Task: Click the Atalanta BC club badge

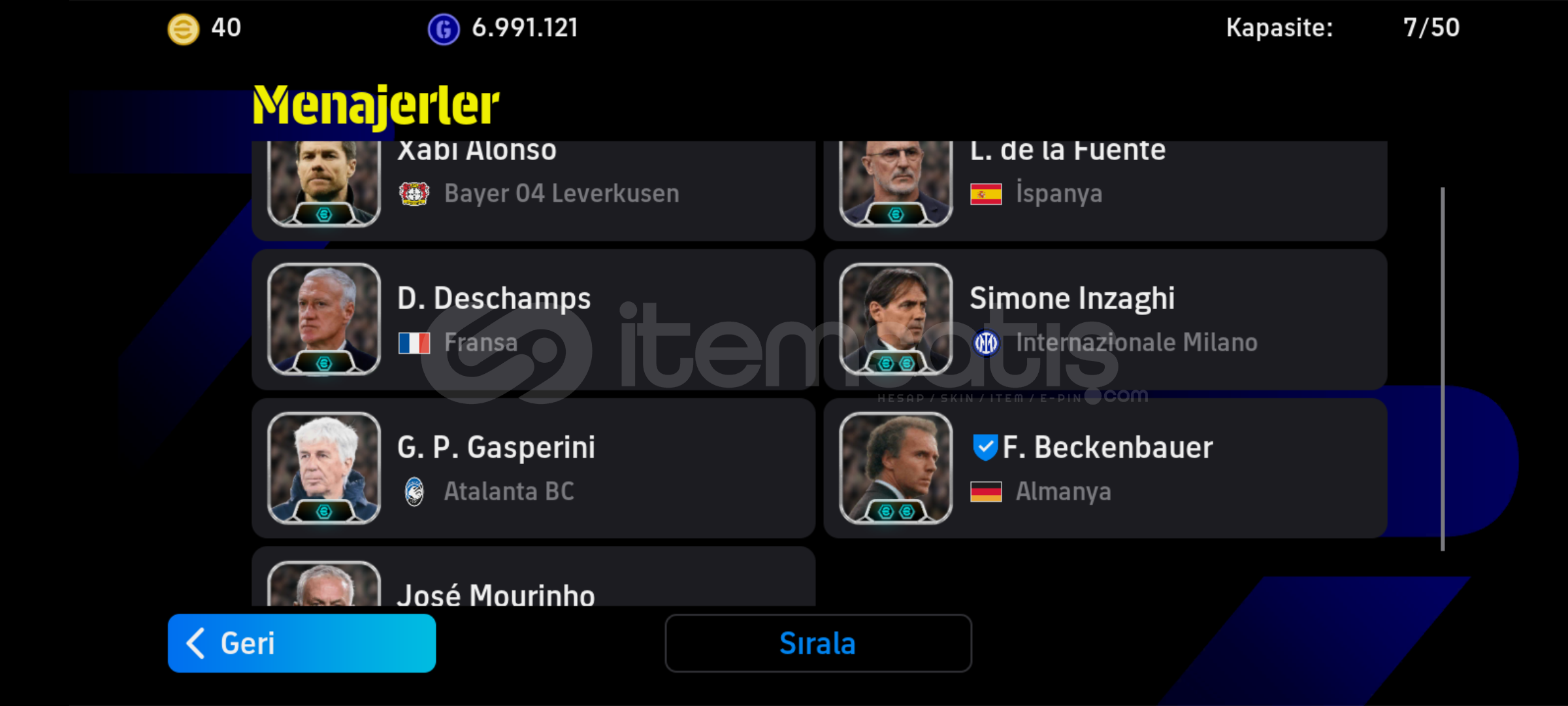Action: click(414, 492)
